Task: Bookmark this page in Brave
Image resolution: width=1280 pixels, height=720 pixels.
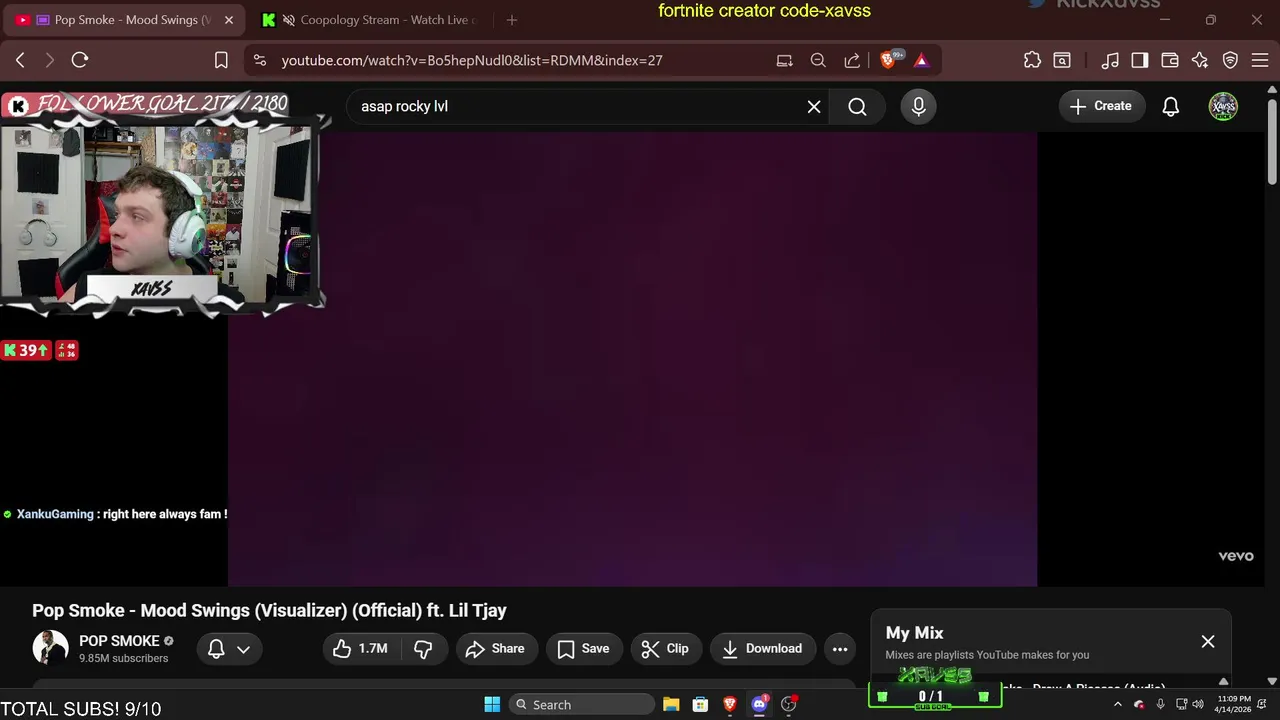Action: [x=221, y=60]
